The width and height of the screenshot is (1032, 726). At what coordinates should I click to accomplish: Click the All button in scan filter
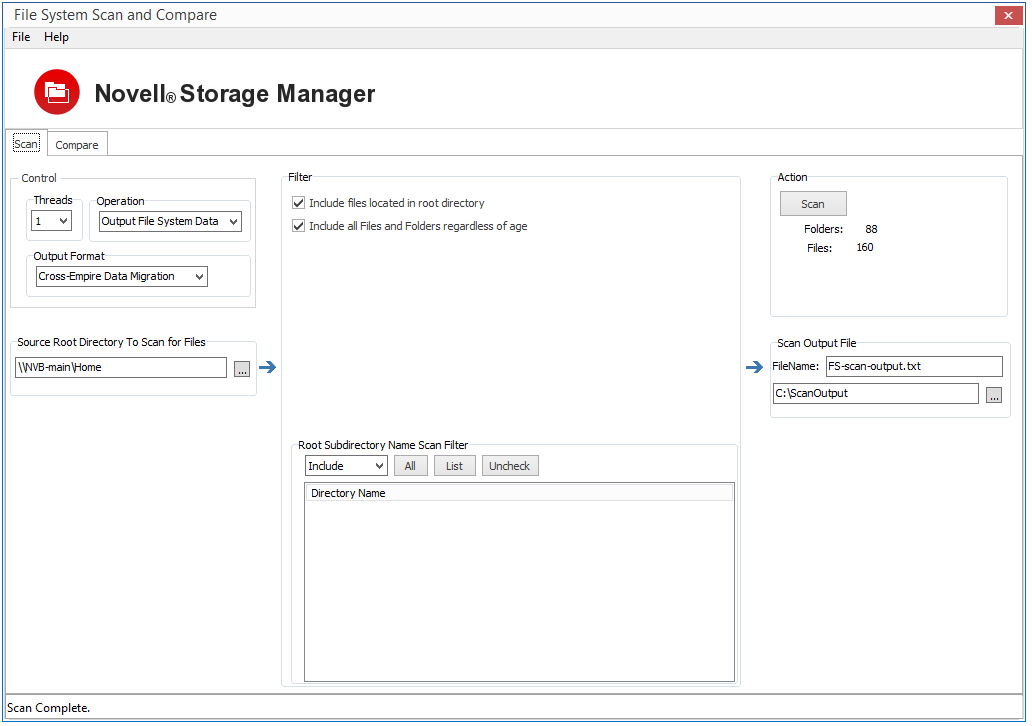410,466
